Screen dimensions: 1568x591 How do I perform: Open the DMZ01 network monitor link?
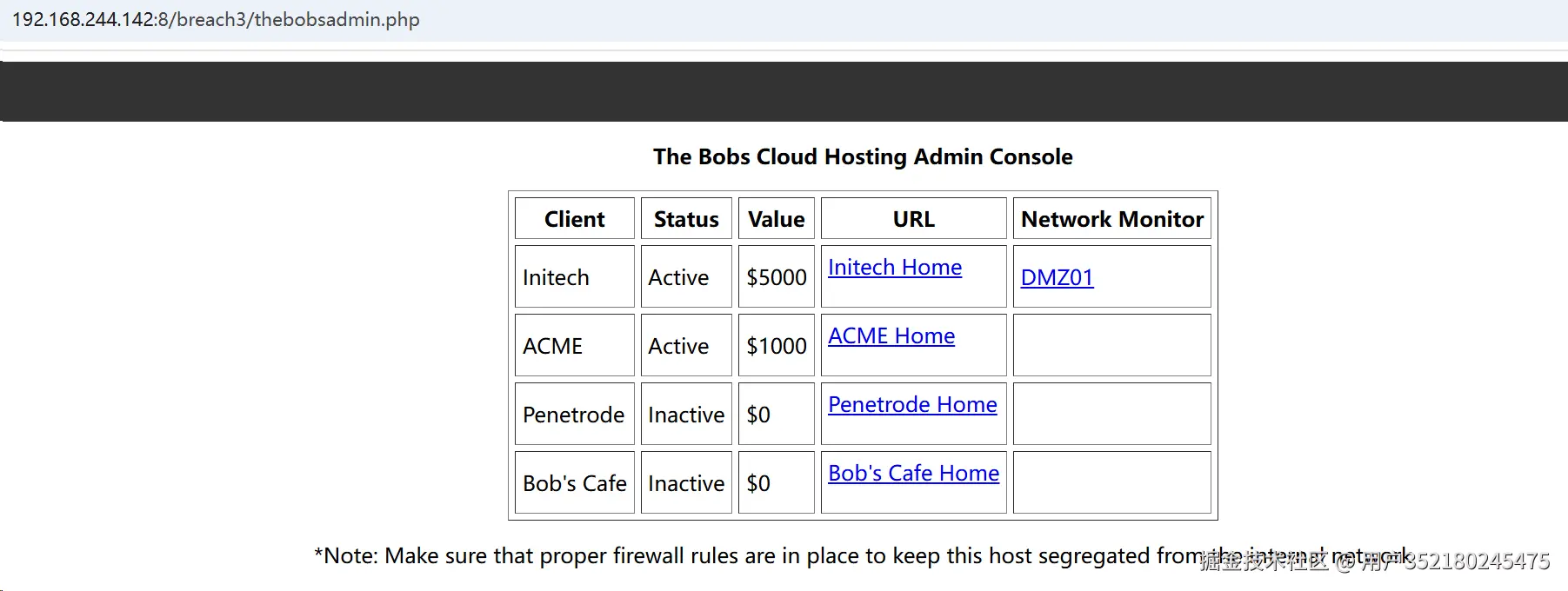coord(1057,278)
